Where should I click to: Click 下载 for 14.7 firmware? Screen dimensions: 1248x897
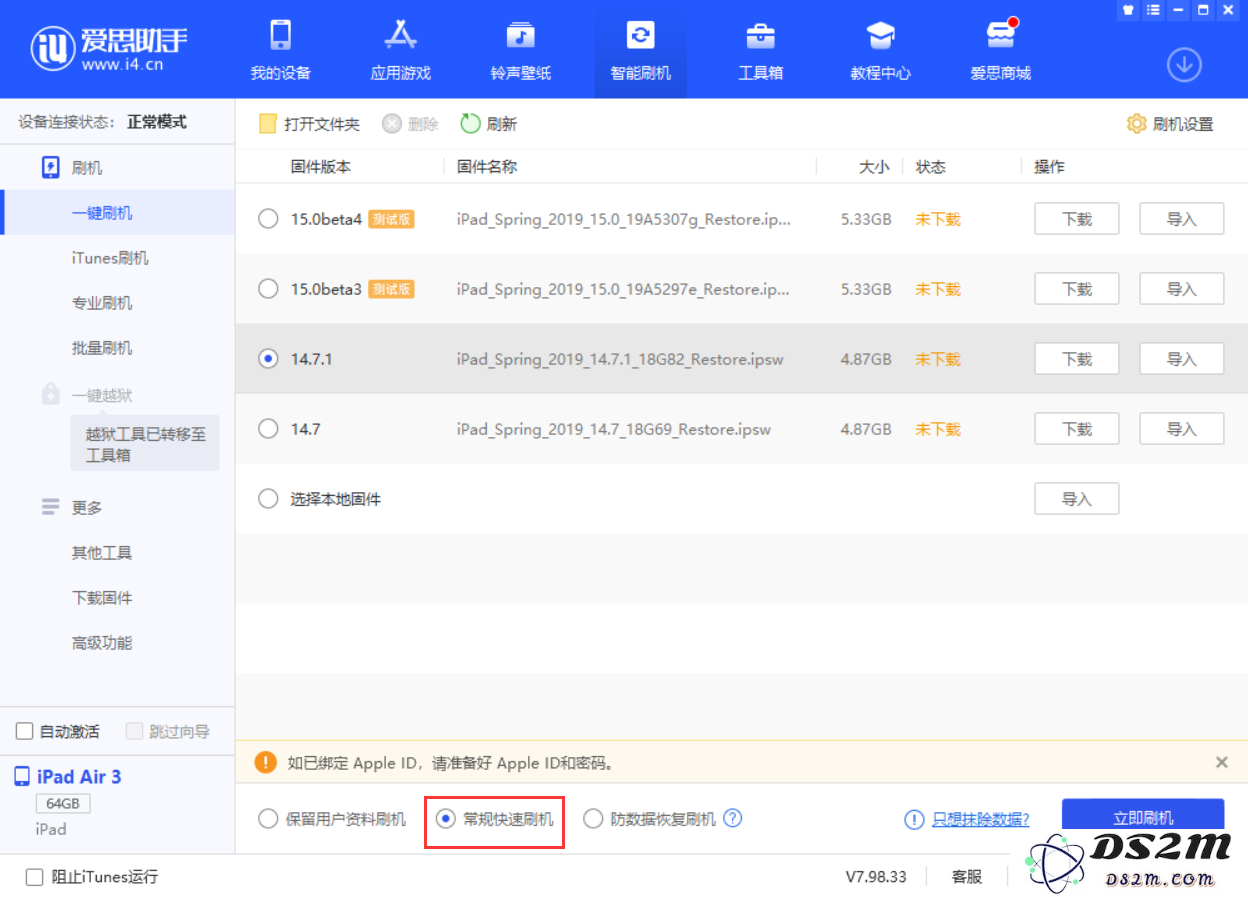pyautogui.click(x=1076, y=429)
